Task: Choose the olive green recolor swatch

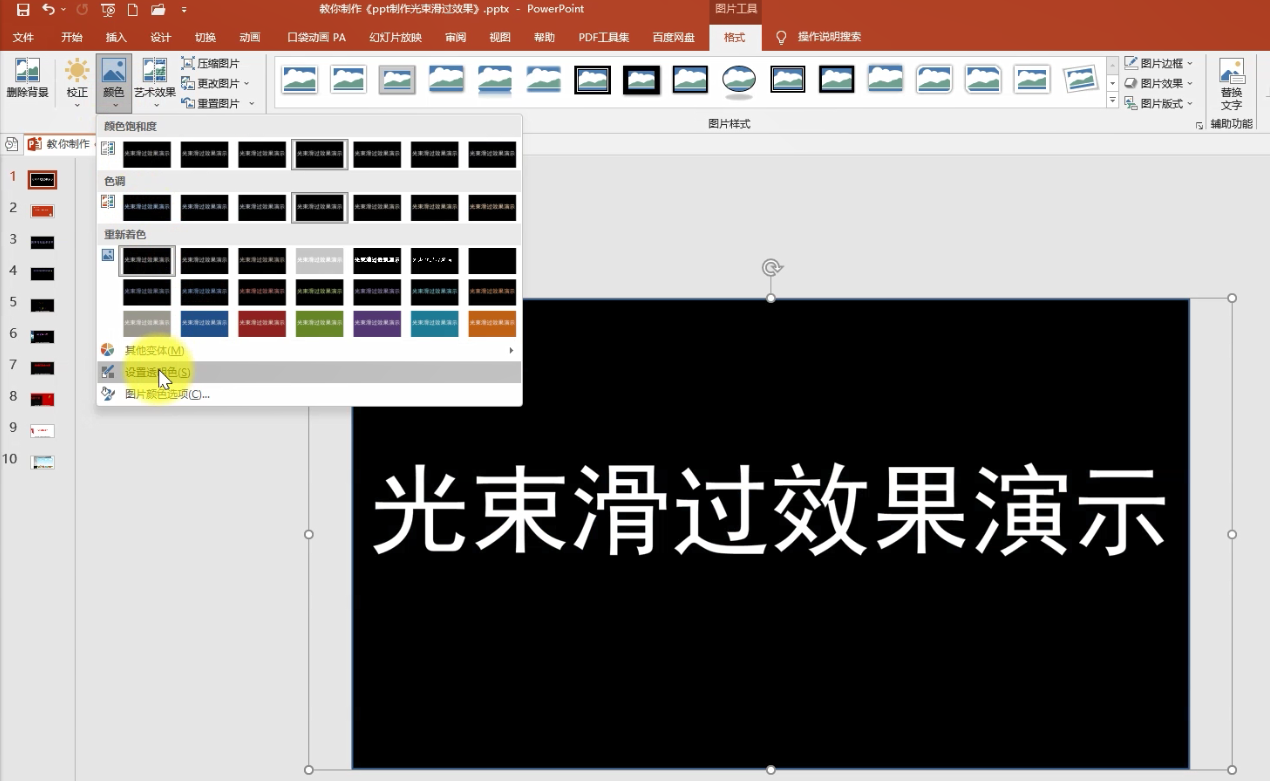Action: pyautogui.click(x=320, y=323)
